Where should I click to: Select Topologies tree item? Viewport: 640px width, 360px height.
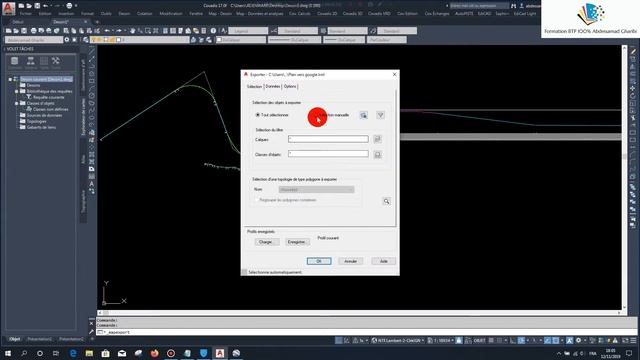click(x=37, y=122)
